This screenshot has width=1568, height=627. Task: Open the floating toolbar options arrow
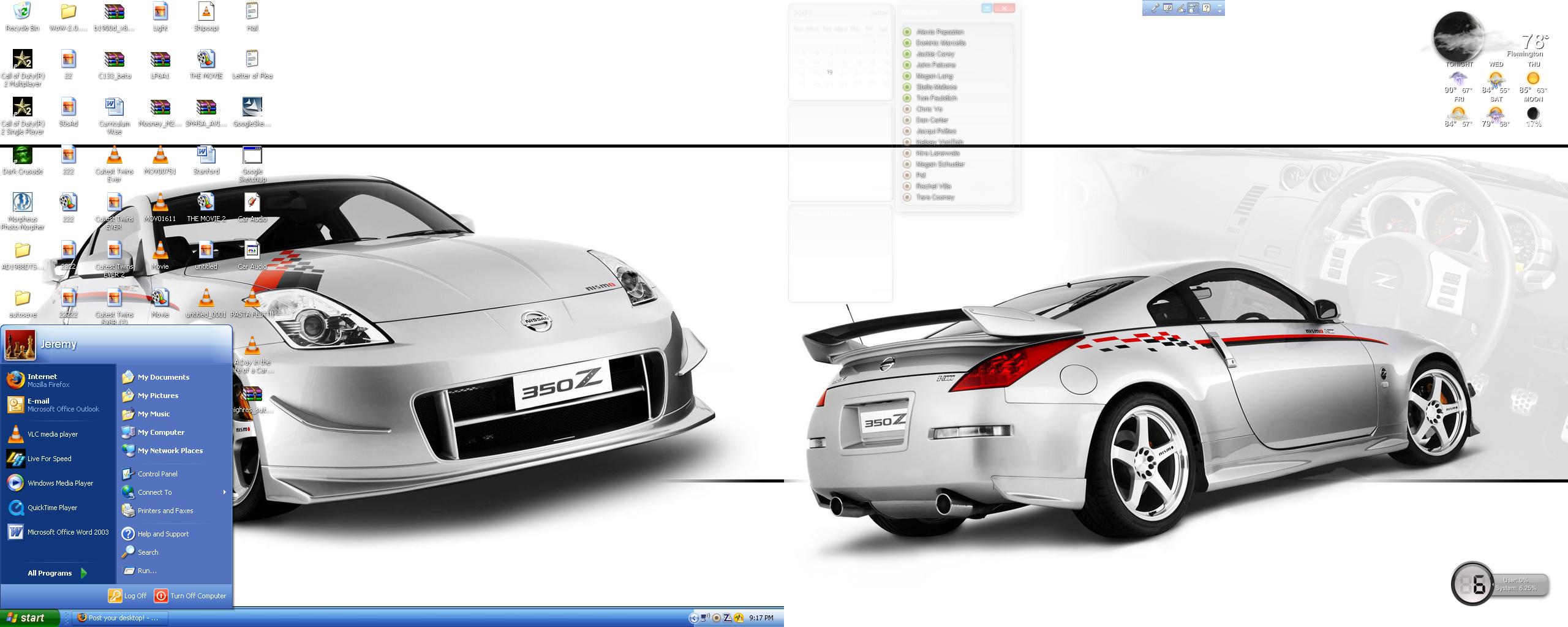pos(1219,8)
